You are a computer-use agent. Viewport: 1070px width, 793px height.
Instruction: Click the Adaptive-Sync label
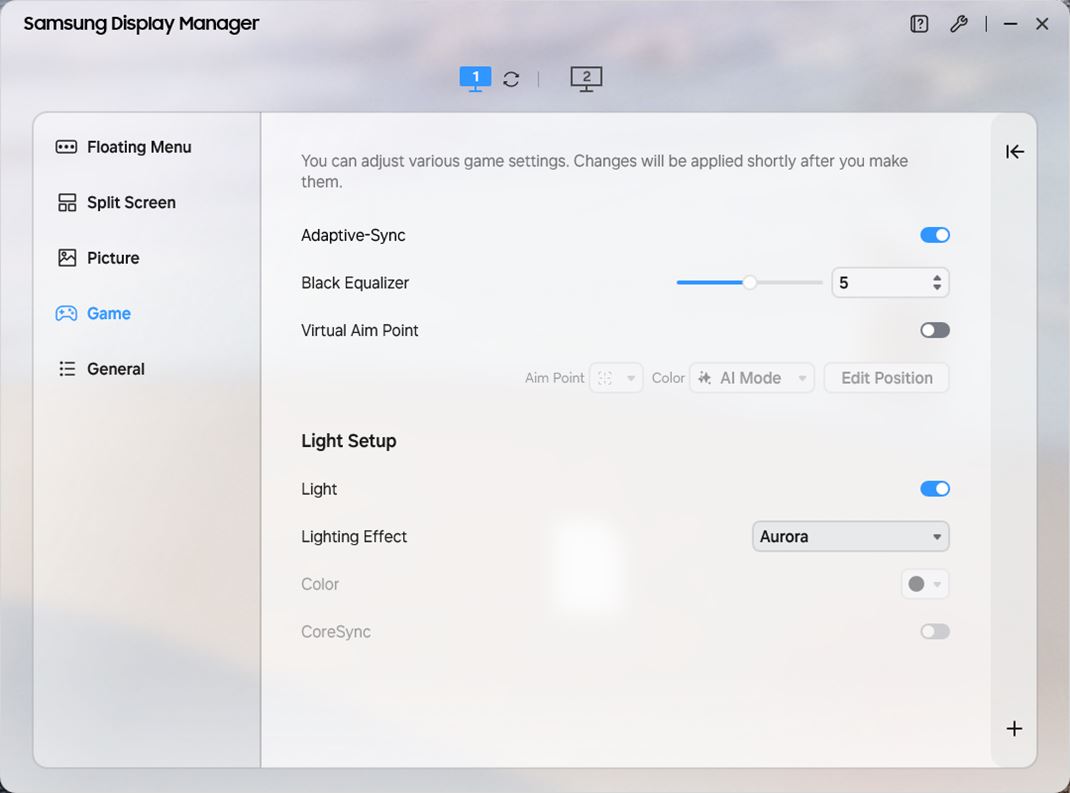pyautogui.click(x=353, y=235)
